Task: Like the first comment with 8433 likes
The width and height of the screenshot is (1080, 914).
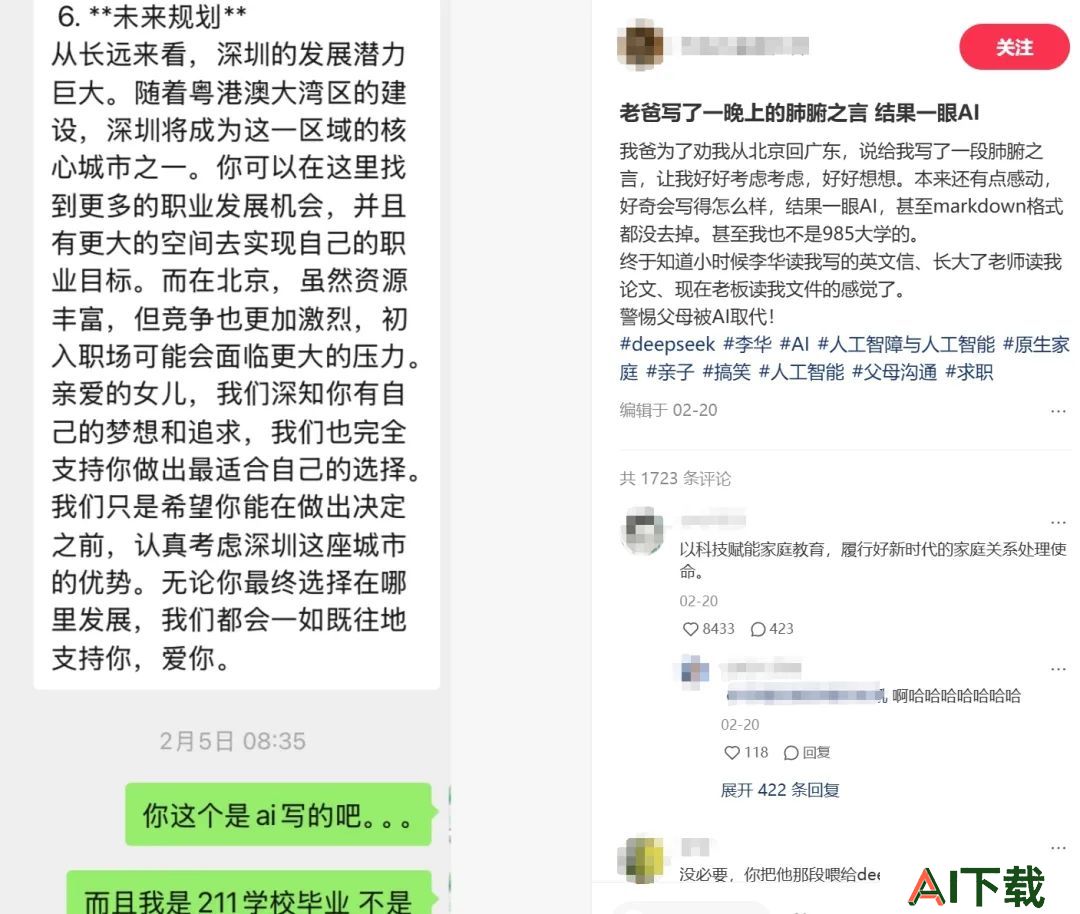Action: [690, 629]
